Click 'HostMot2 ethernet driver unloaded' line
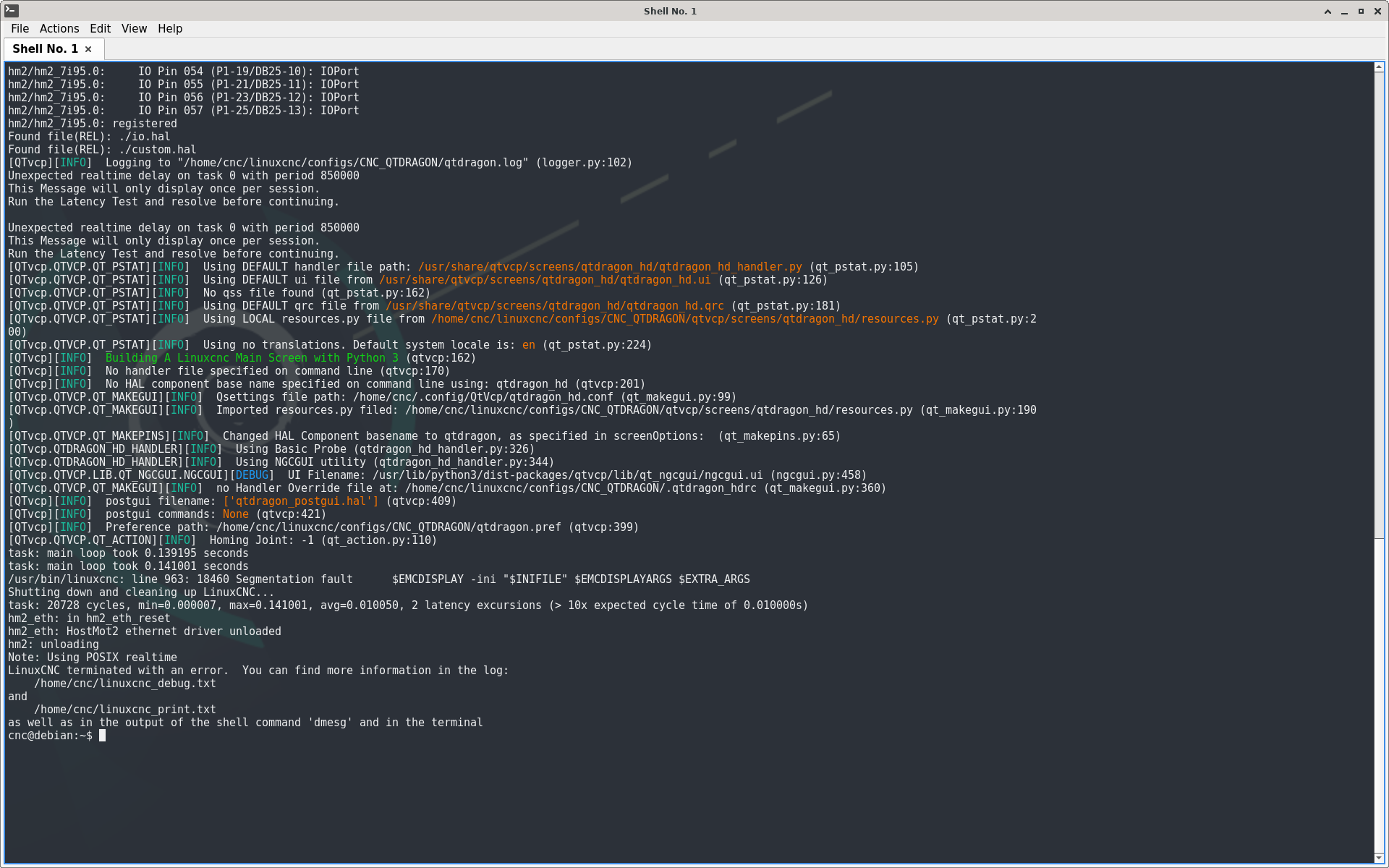Viewport: 1389px width, 868px height. [145, 631]
